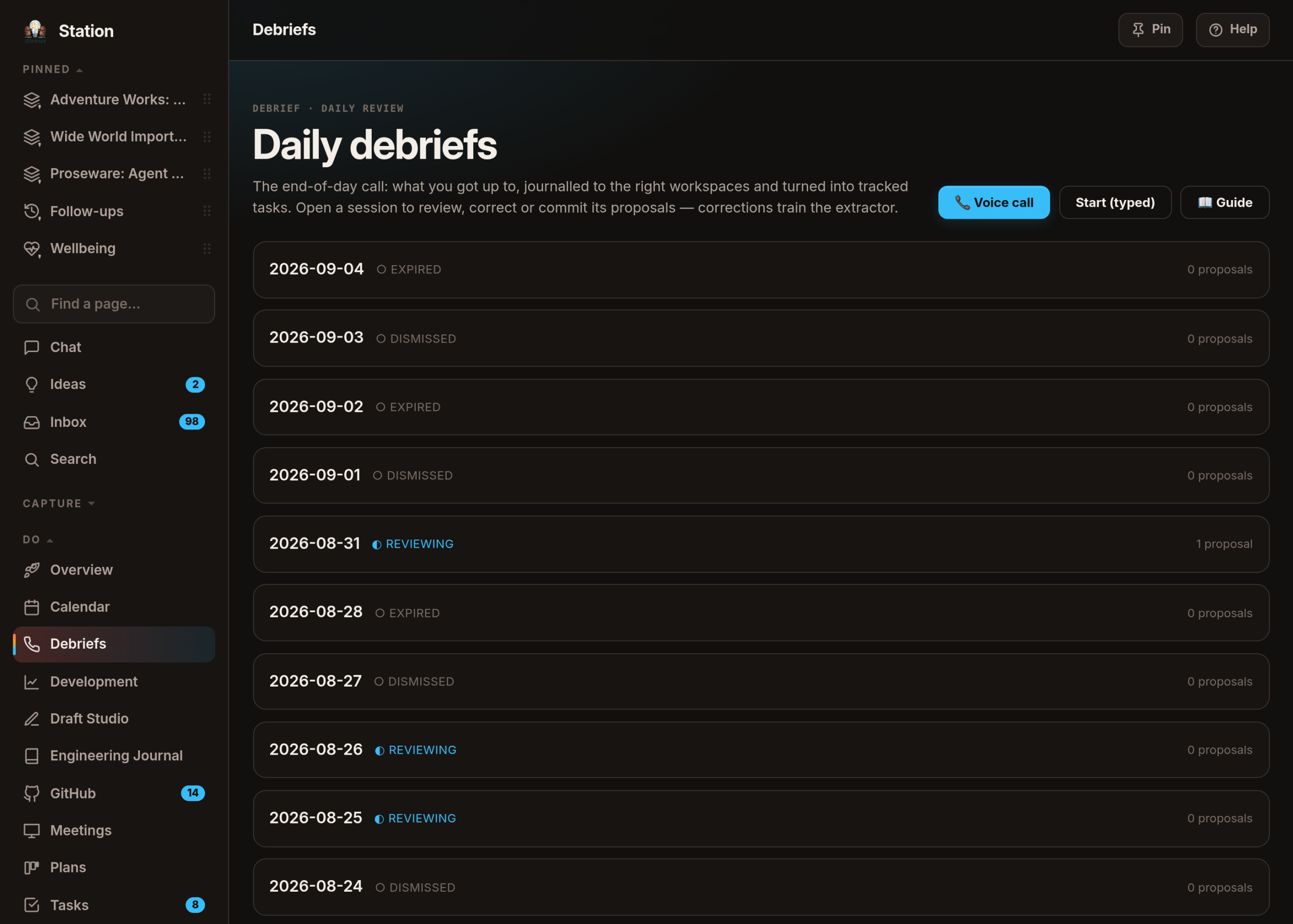The image size is (1293, 924).
Task: Click the Inbox 98 badge
Action: pyautogui.click(x=192, y=422)
